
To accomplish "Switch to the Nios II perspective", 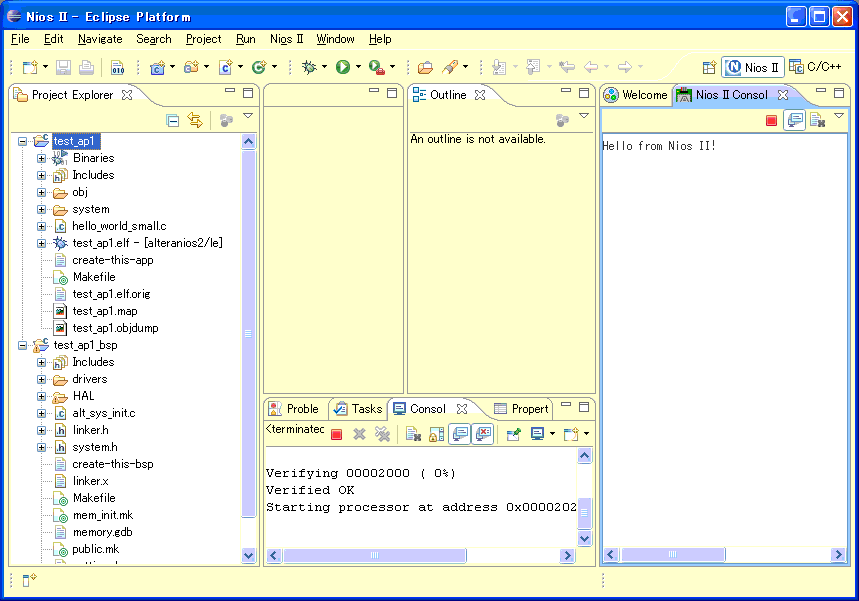I will pyautogui.click(x=753, y=67).
